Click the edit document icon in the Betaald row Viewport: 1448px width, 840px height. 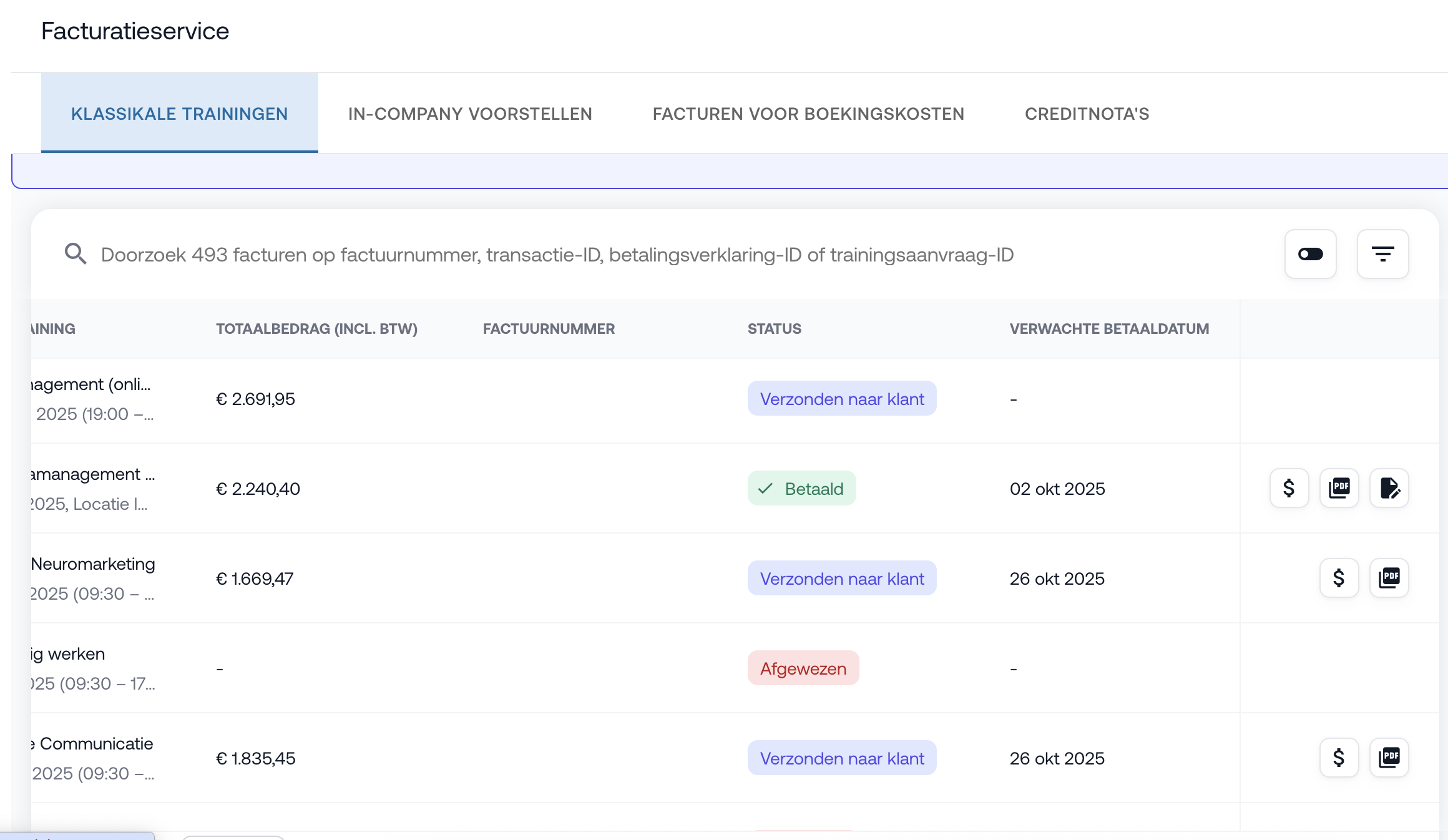1389,488
